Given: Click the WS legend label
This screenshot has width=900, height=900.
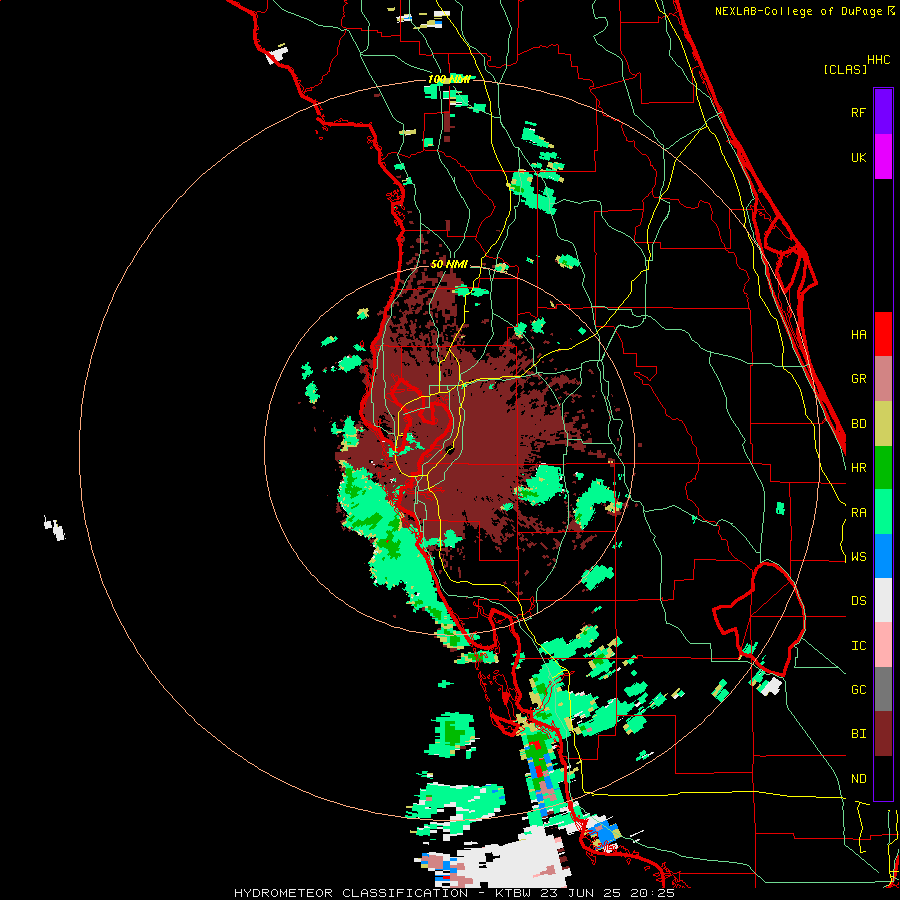Looking at the screenshot, I should point(858,557).
